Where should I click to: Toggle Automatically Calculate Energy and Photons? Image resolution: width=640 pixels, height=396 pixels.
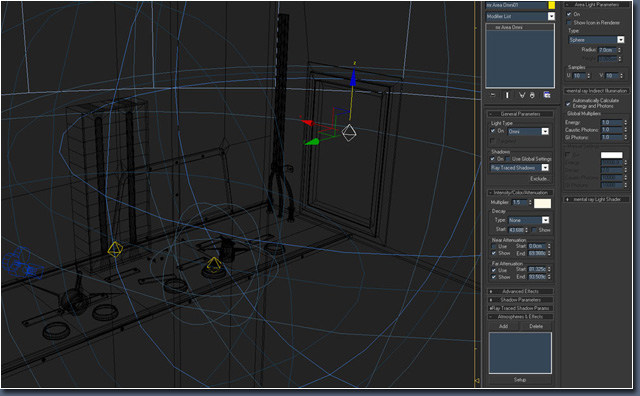[568, 103]
